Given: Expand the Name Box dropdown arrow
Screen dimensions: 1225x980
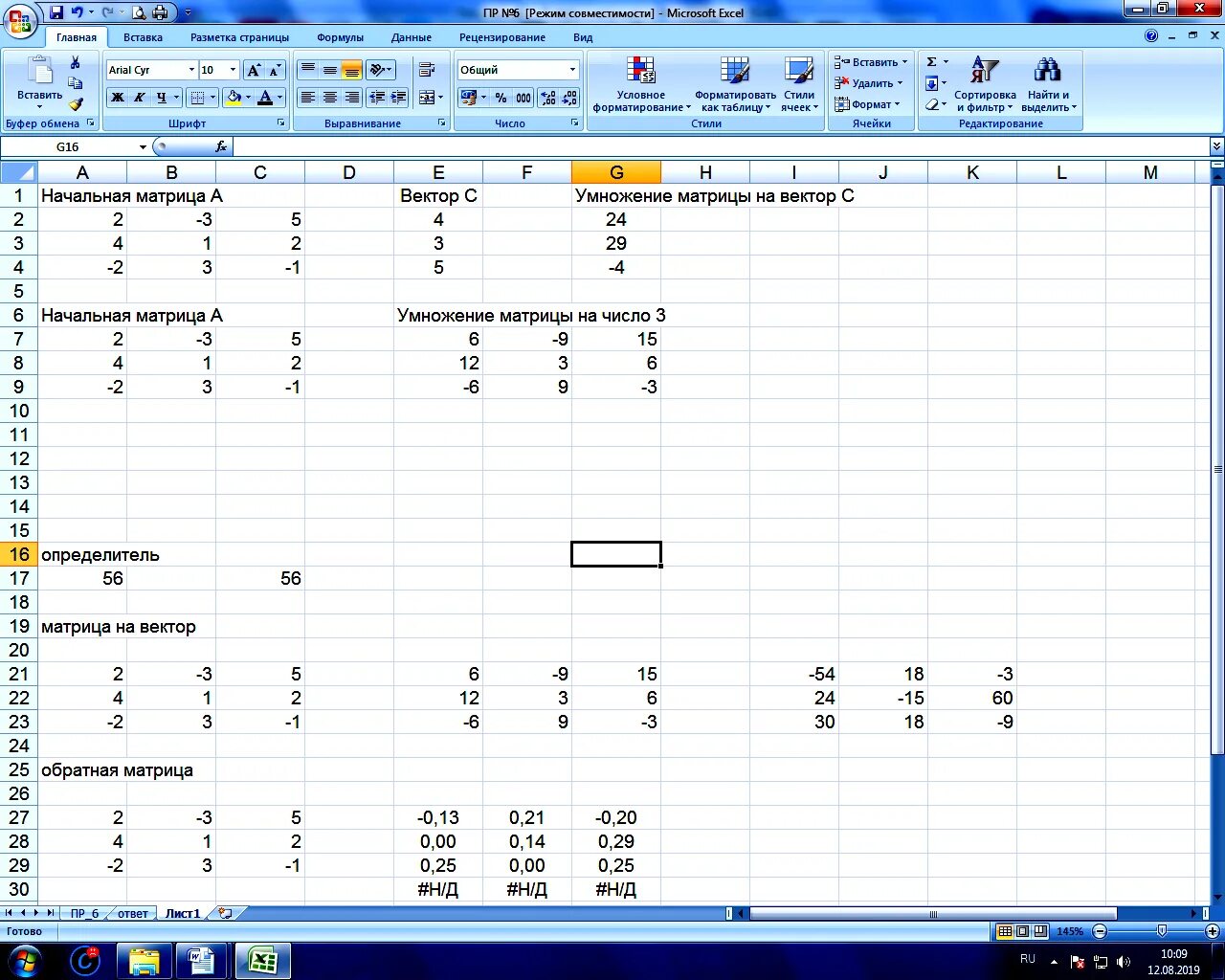Looking at the screenshot, I should [143, 146].
